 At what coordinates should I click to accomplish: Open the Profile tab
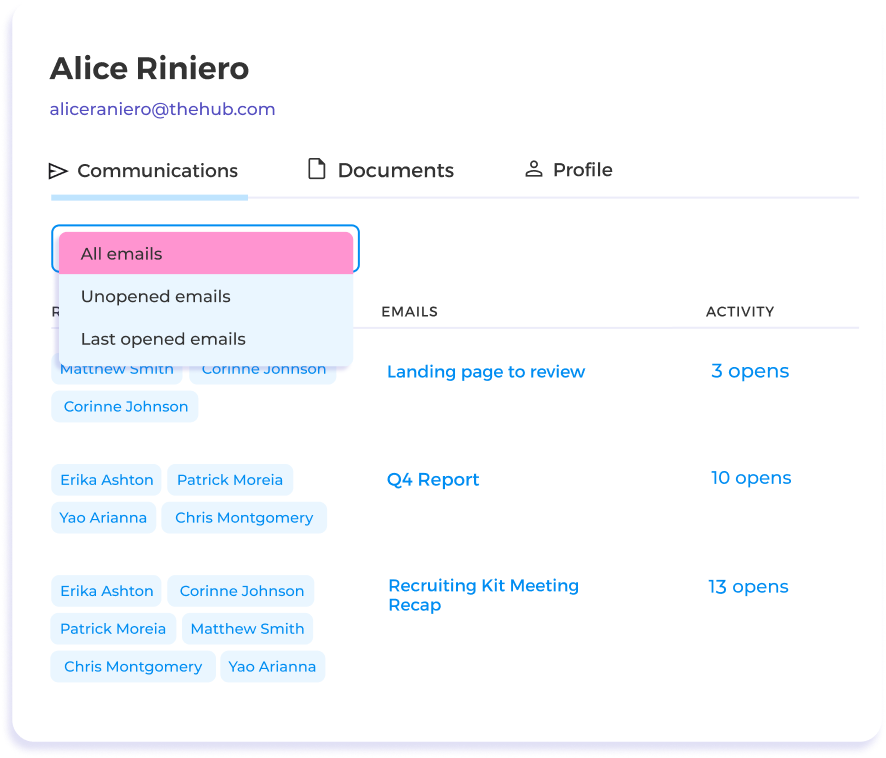click(582, 170)
